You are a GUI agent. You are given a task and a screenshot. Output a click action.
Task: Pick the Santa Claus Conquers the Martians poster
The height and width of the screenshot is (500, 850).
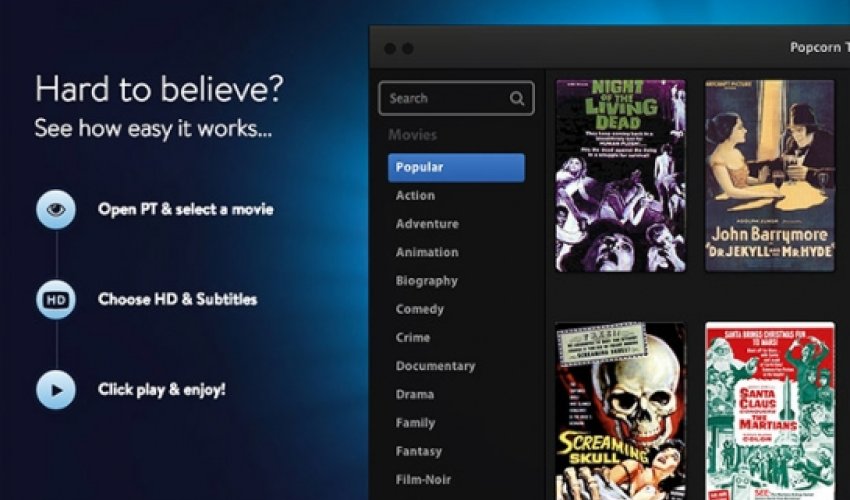(x=770, y=411)
